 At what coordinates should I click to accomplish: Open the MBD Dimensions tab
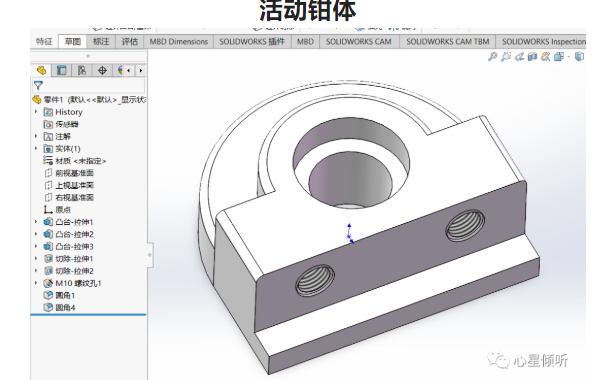coord(179,41)
